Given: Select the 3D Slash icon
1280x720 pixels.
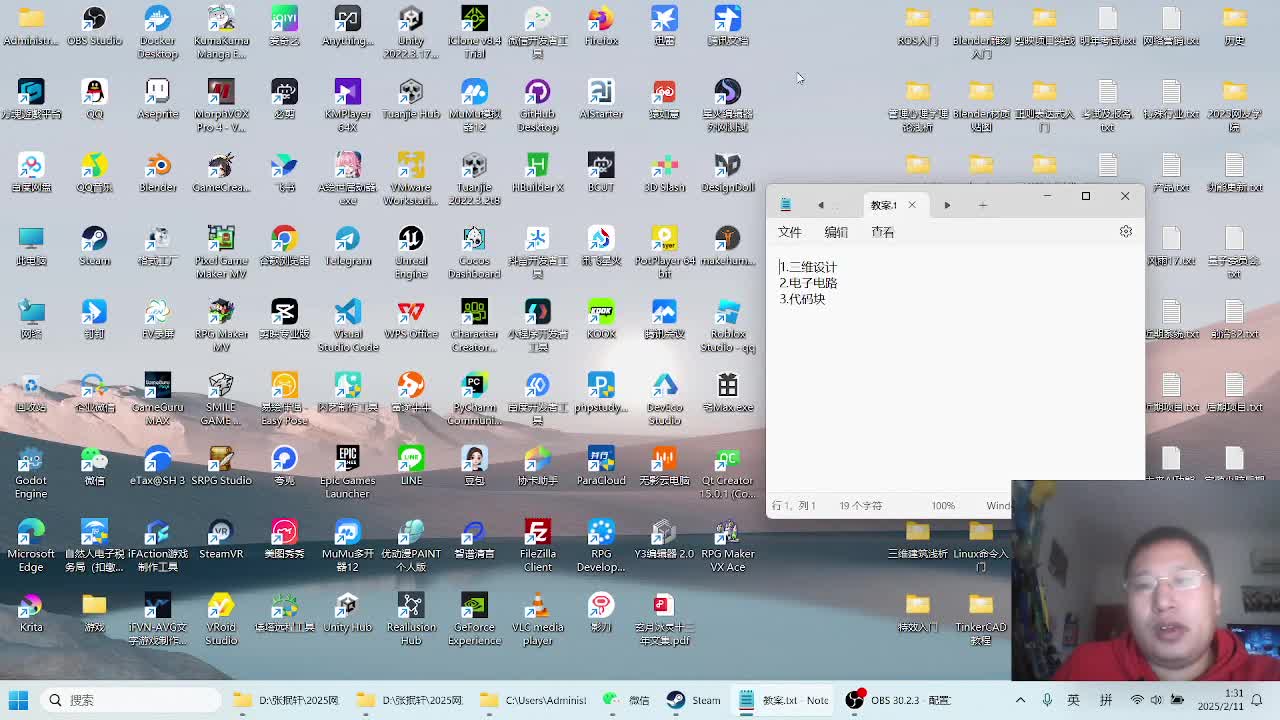Looking at the screenshot, I should click(664, 173).
